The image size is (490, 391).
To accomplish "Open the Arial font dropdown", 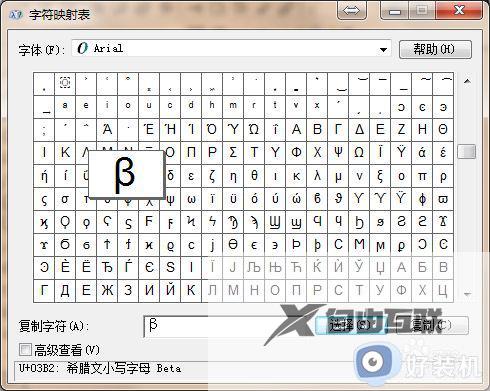I will (x=231, y=49).
